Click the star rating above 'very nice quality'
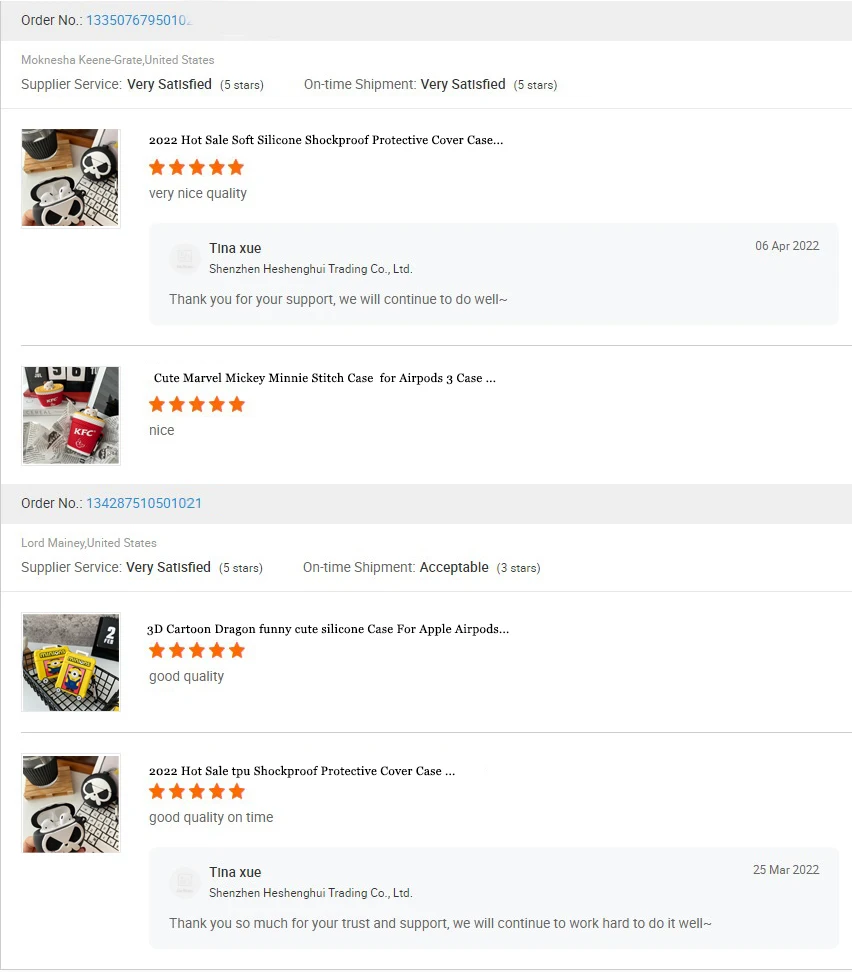 [x=196, y=167]
